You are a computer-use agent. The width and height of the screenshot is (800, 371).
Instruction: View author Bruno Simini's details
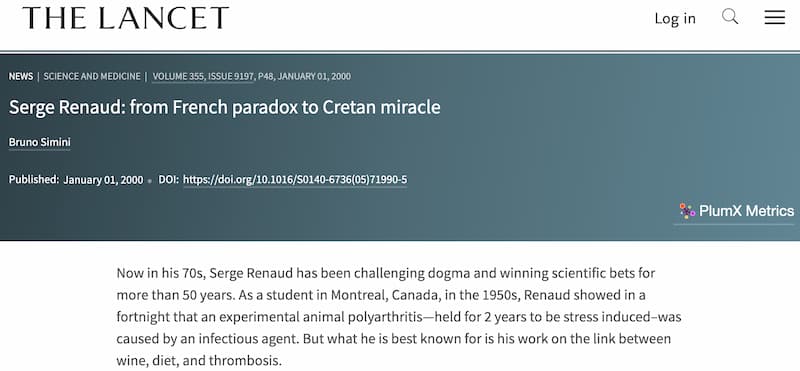click(x=39, y=142)
